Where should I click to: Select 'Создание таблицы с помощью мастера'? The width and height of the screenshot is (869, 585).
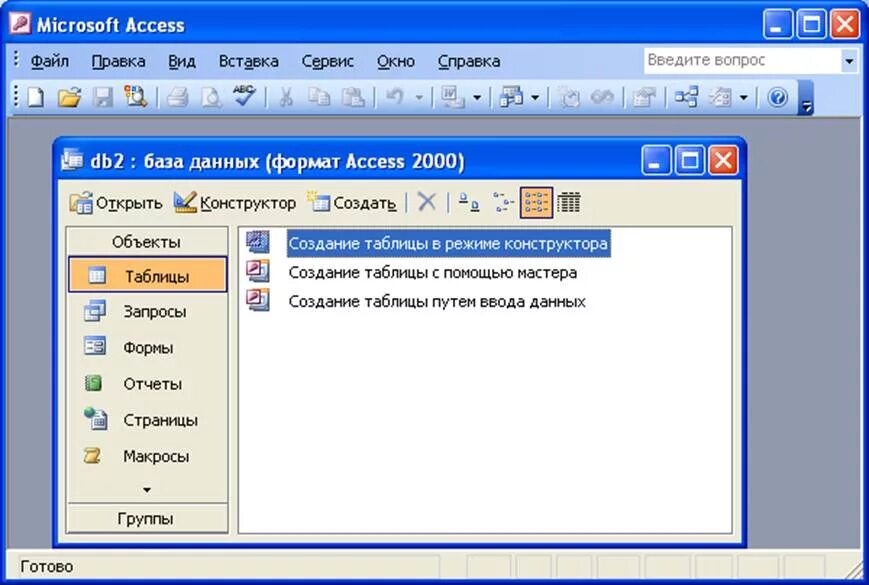click(x=432, y=272)
